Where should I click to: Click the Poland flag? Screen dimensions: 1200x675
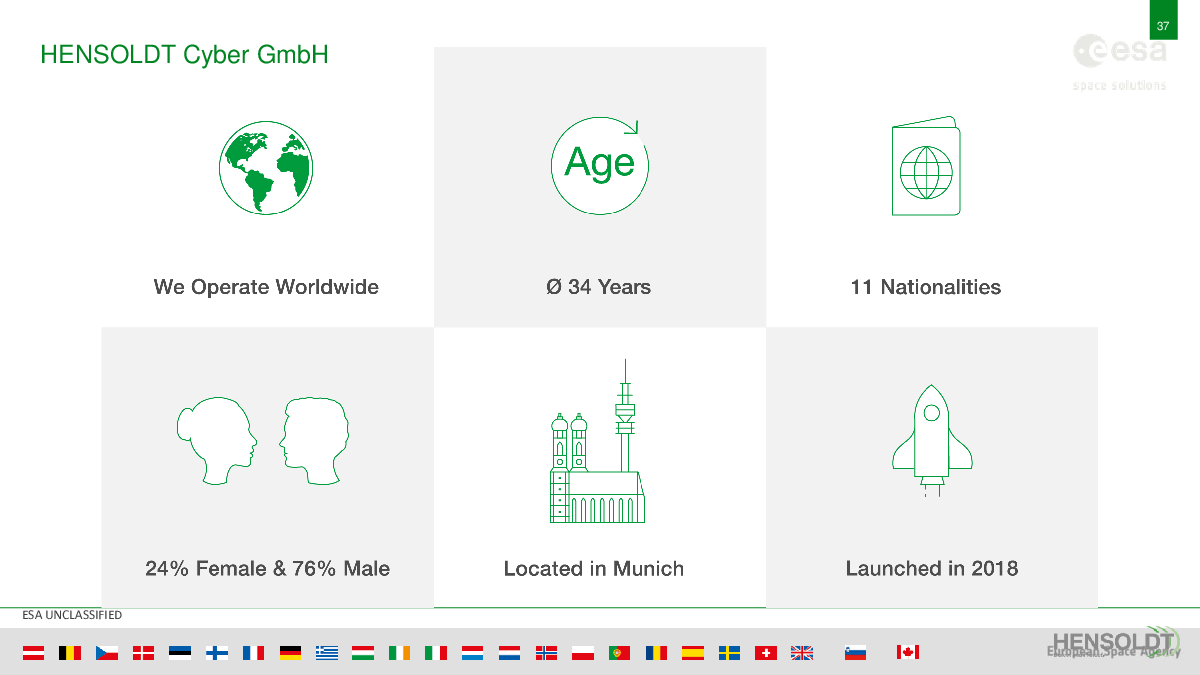point(583,653)
